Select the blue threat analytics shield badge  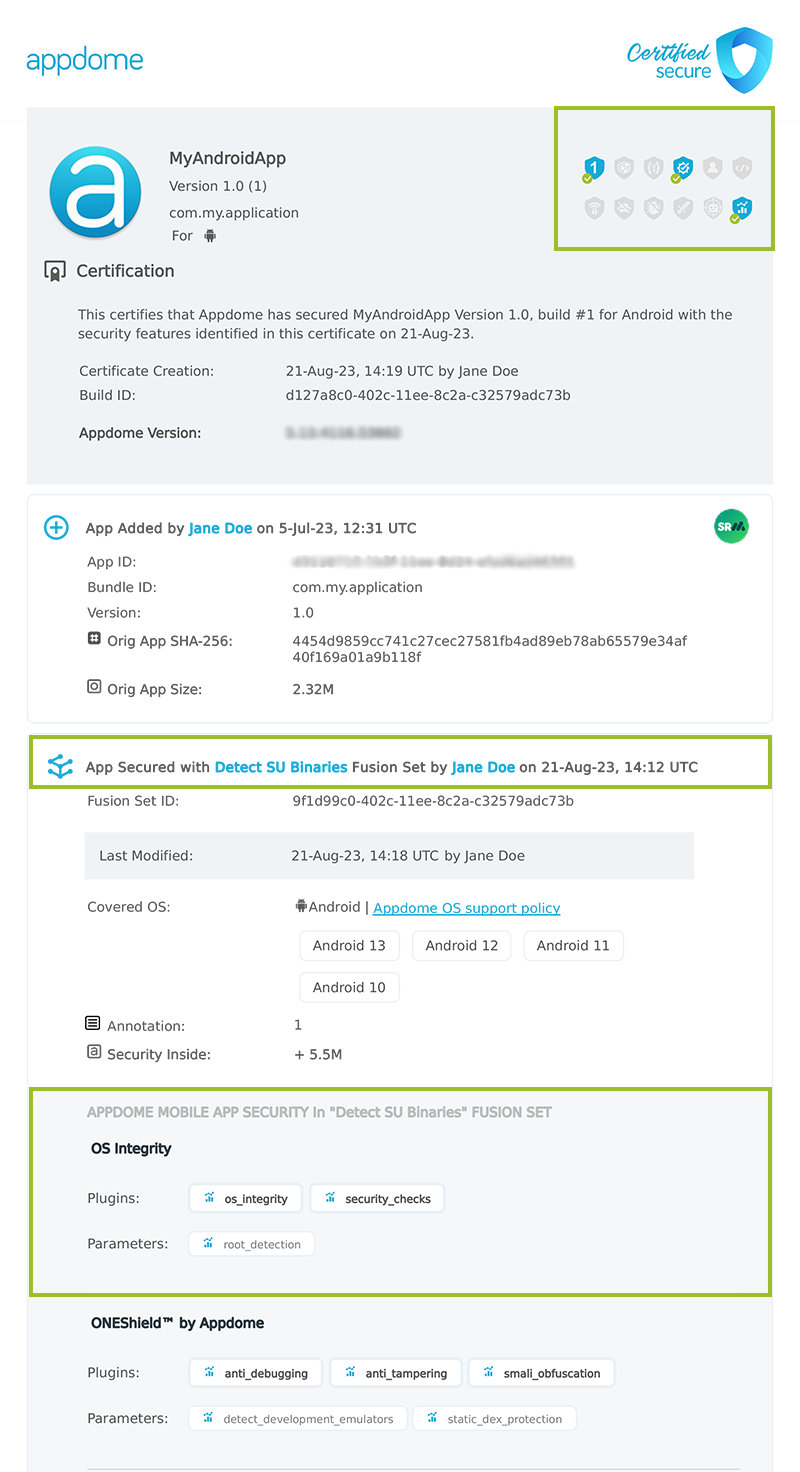click(742, 207)
